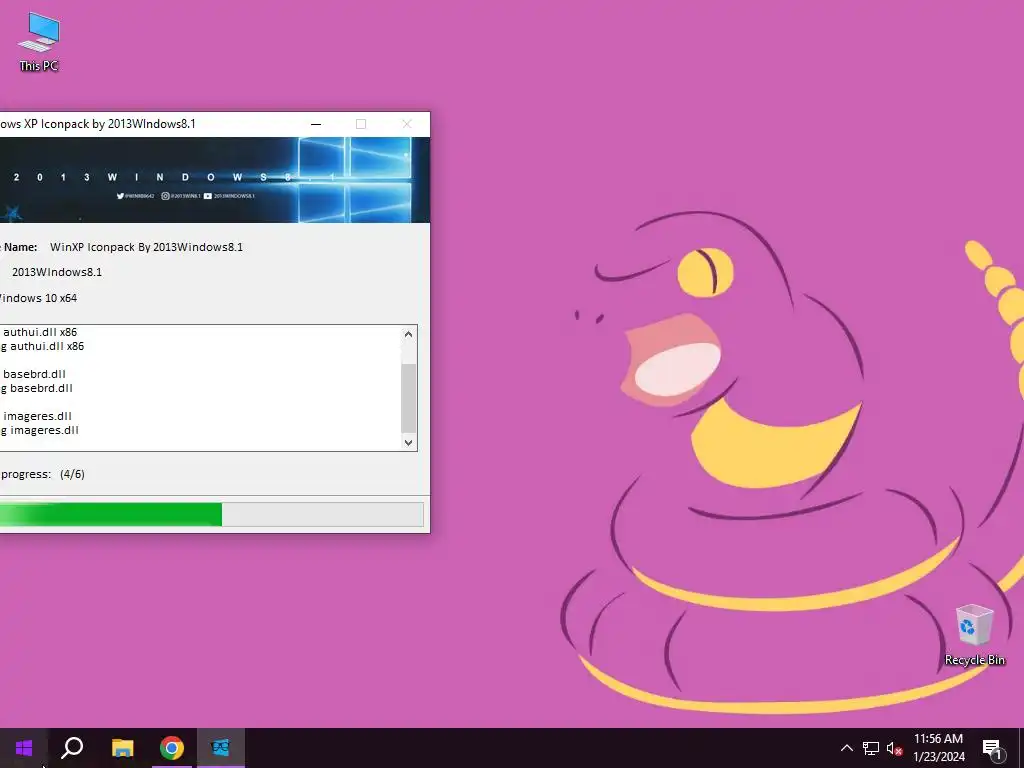This screenshot has width=1024, height=768.
Task: Click the 'Windows 10 x64' text
Action: [x=39, y=298]
